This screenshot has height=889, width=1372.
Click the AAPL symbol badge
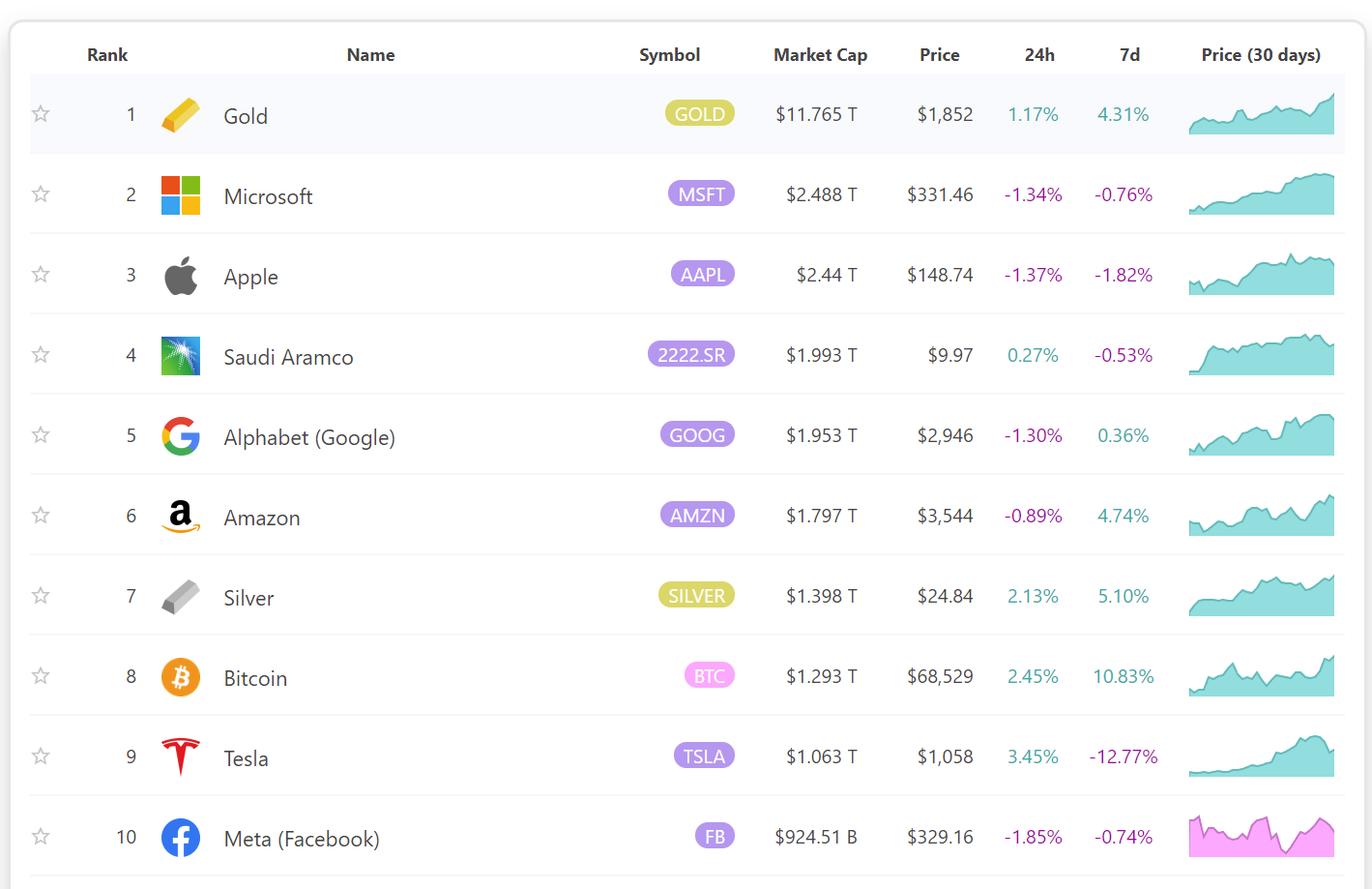click(x=703, y=275)
